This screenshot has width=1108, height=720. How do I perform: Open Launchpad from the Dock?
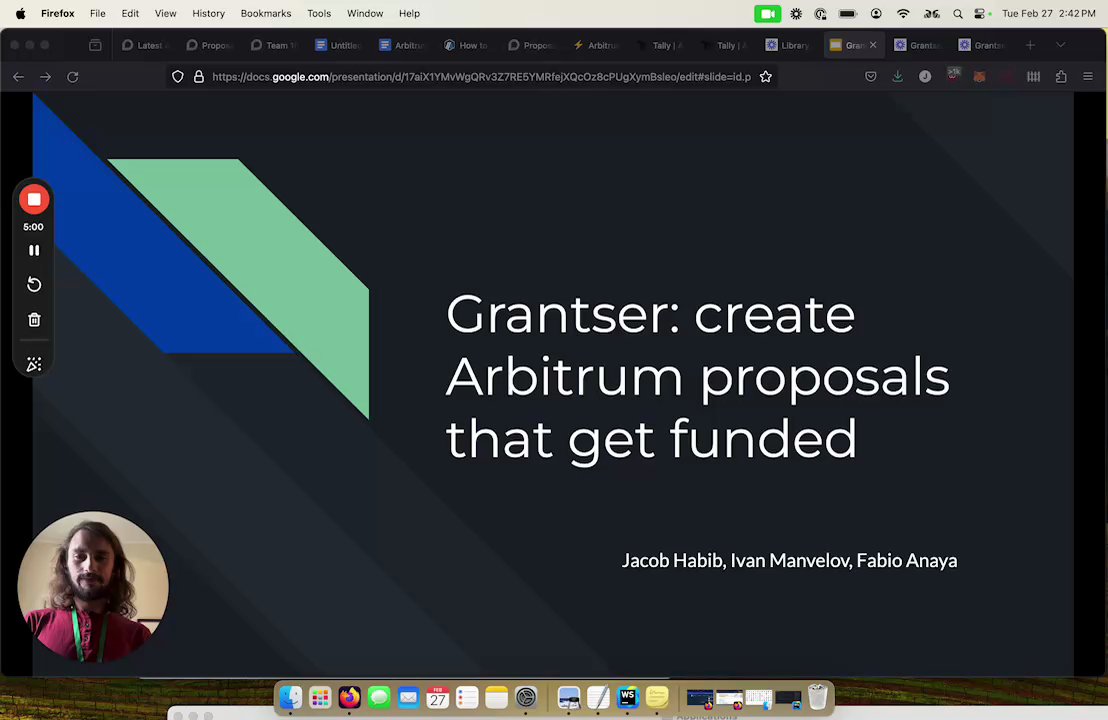click(320, 698)
